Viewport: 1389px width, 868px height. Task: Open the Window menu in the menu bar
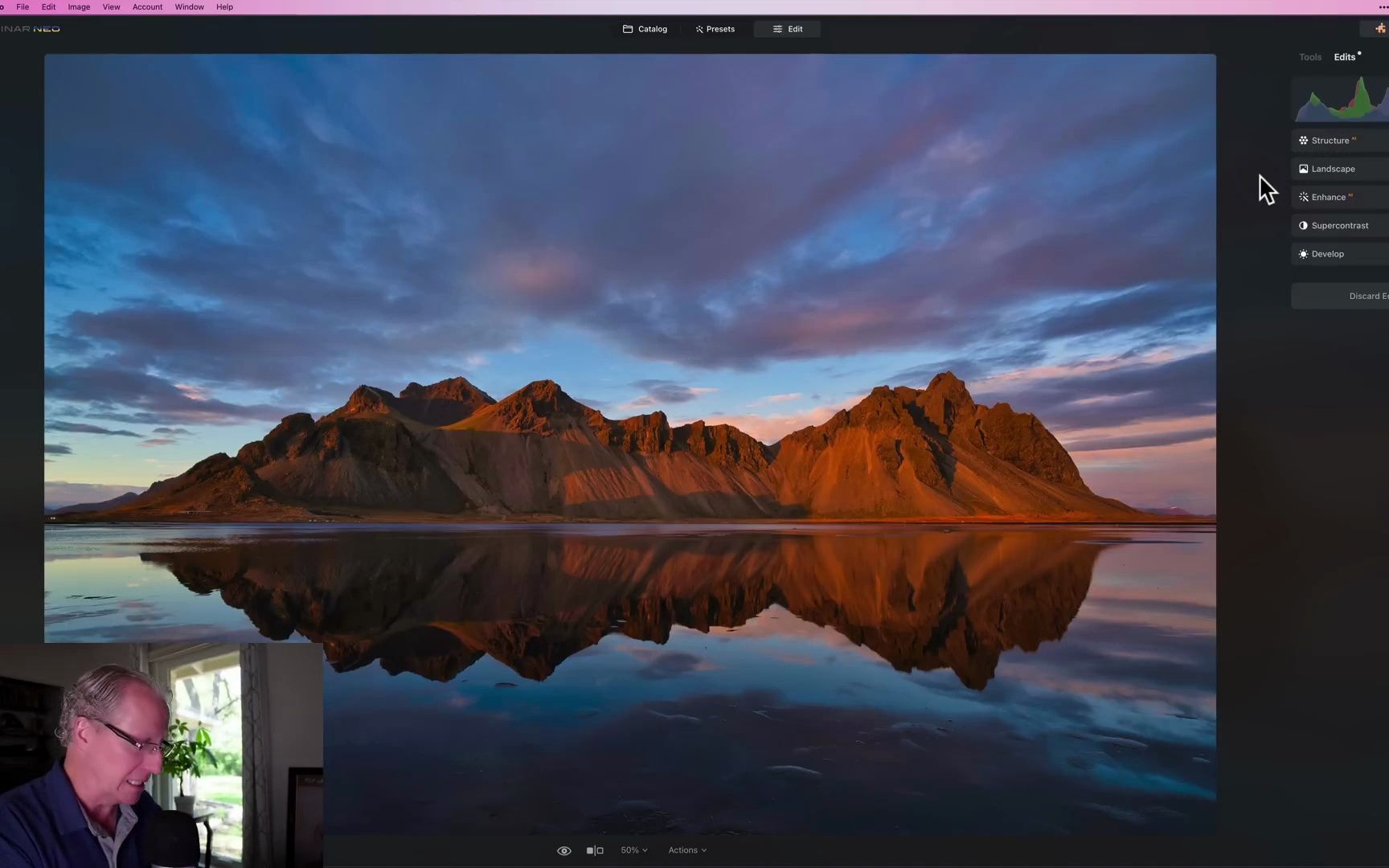189,6
